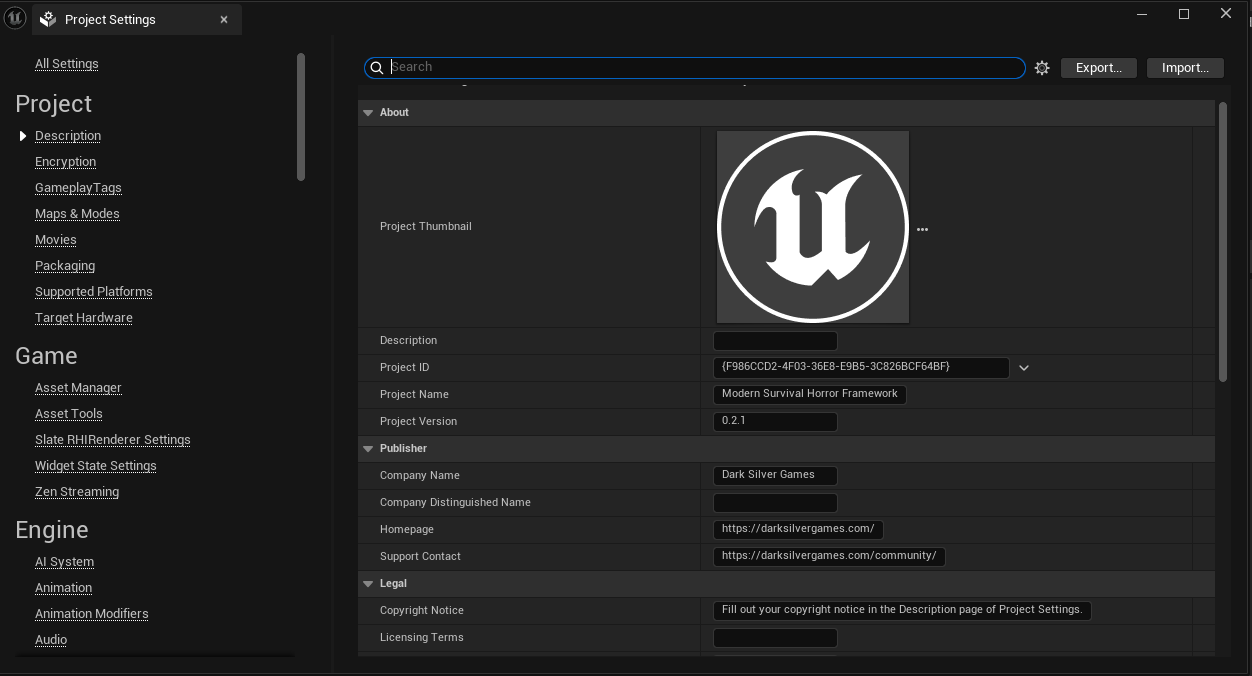Open All Settings link
The height and width of the screenshot is (676, 1252).
(x=66, y=64)
